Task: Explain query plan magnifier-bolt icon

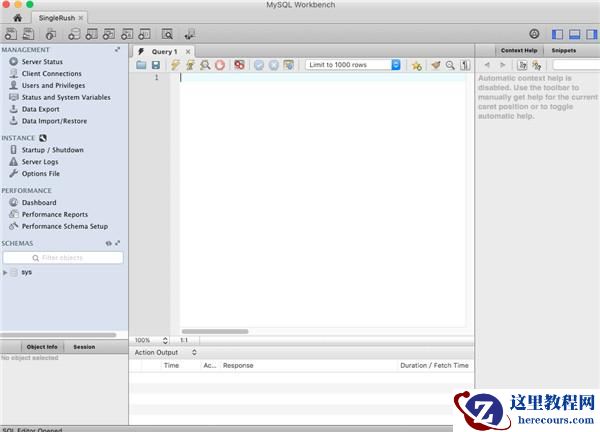Action: (205, 65)
